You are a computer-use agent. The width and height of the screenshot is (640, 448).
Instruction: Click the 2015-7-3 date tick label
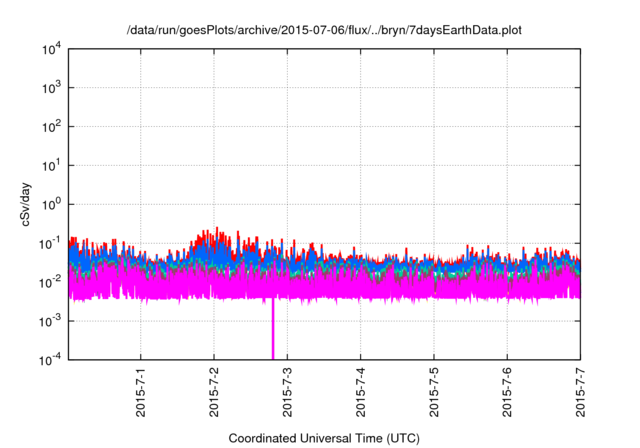[x=287, y=392]
